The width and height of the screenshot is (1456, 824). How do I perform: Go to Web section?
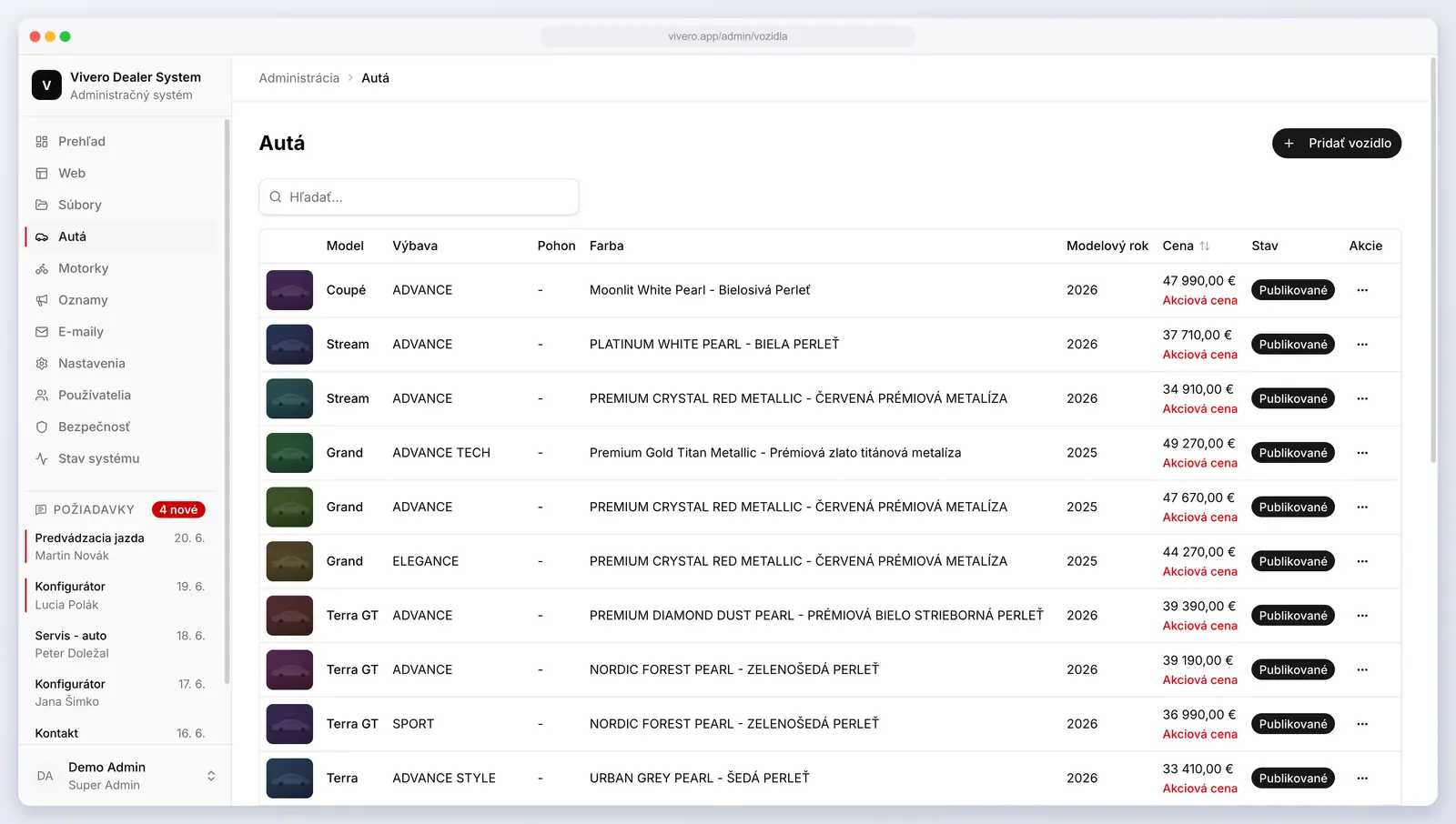[x=121, y=174]
